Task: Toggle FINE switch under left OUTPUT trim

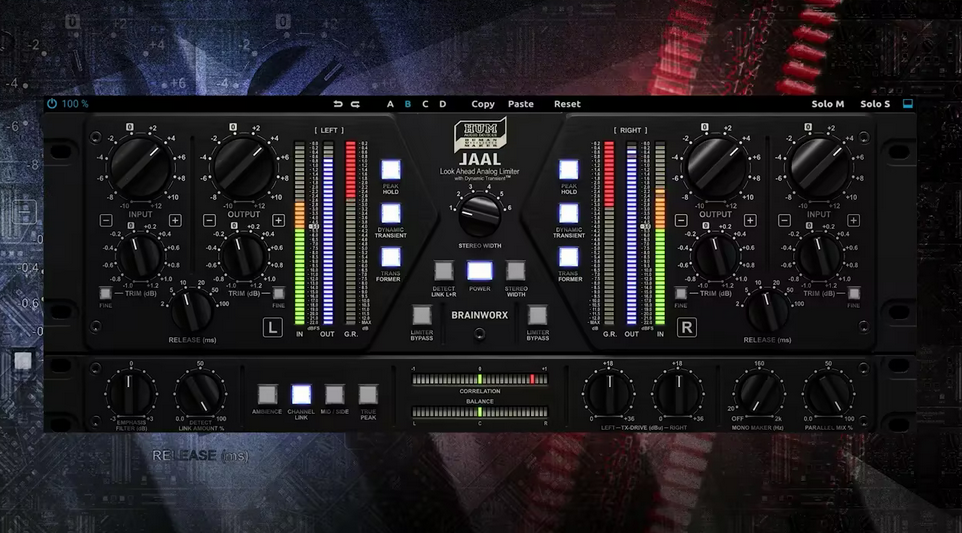Action: tap(279, 293)
